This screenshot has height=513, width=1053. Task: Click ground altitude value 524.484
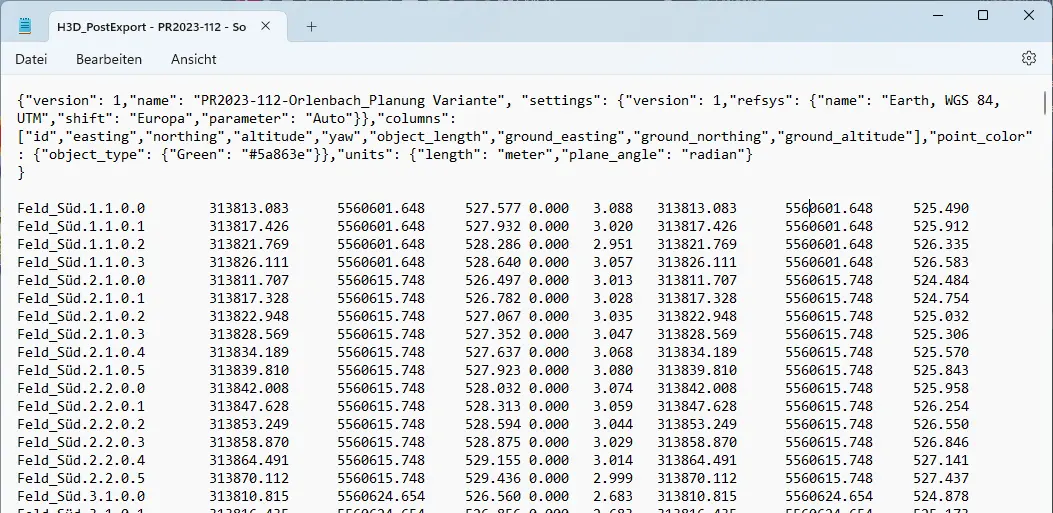pos(941,280)
